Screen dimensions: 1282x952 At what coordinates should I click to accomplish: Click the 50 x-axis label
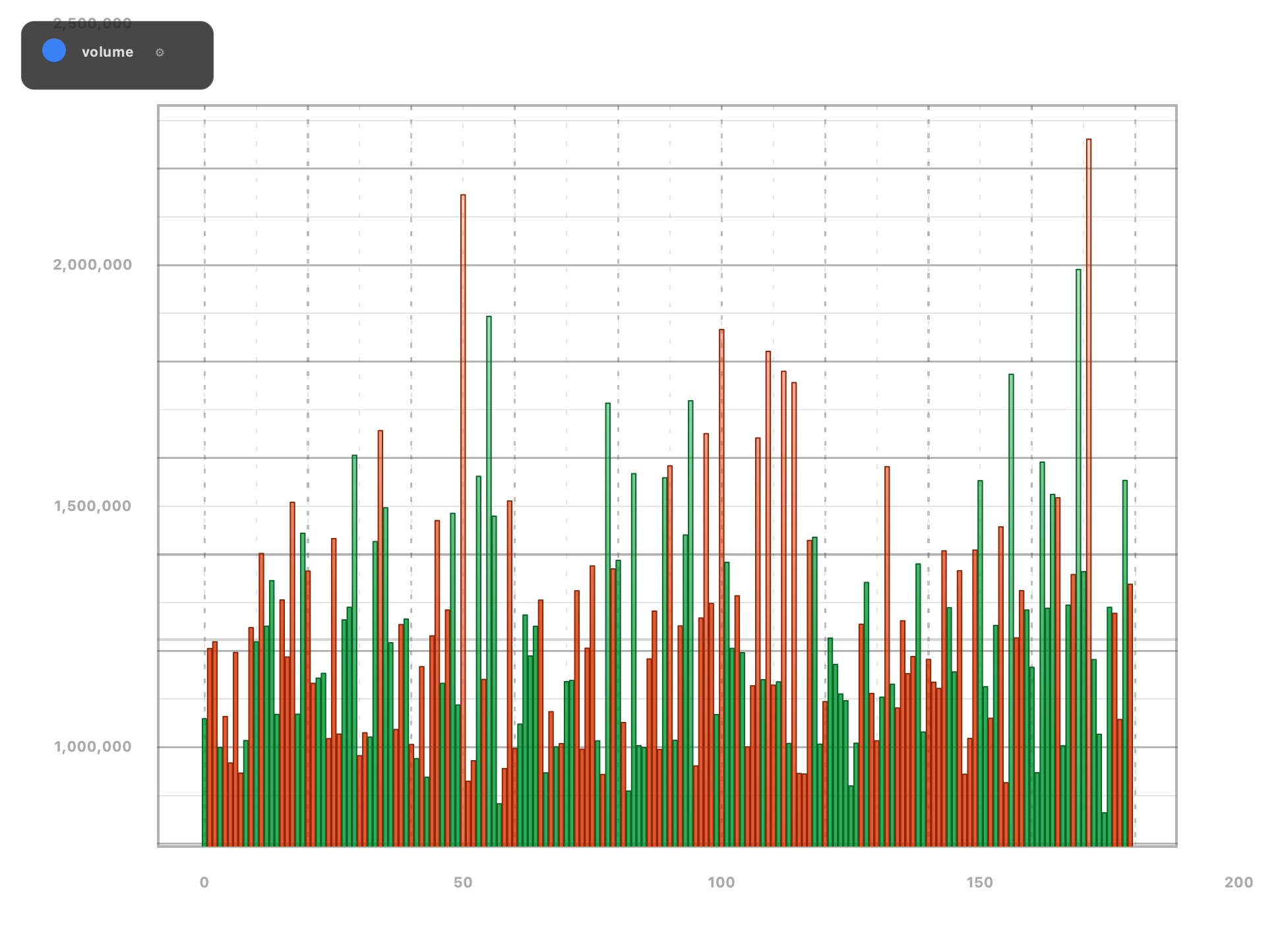pos(464,881)
